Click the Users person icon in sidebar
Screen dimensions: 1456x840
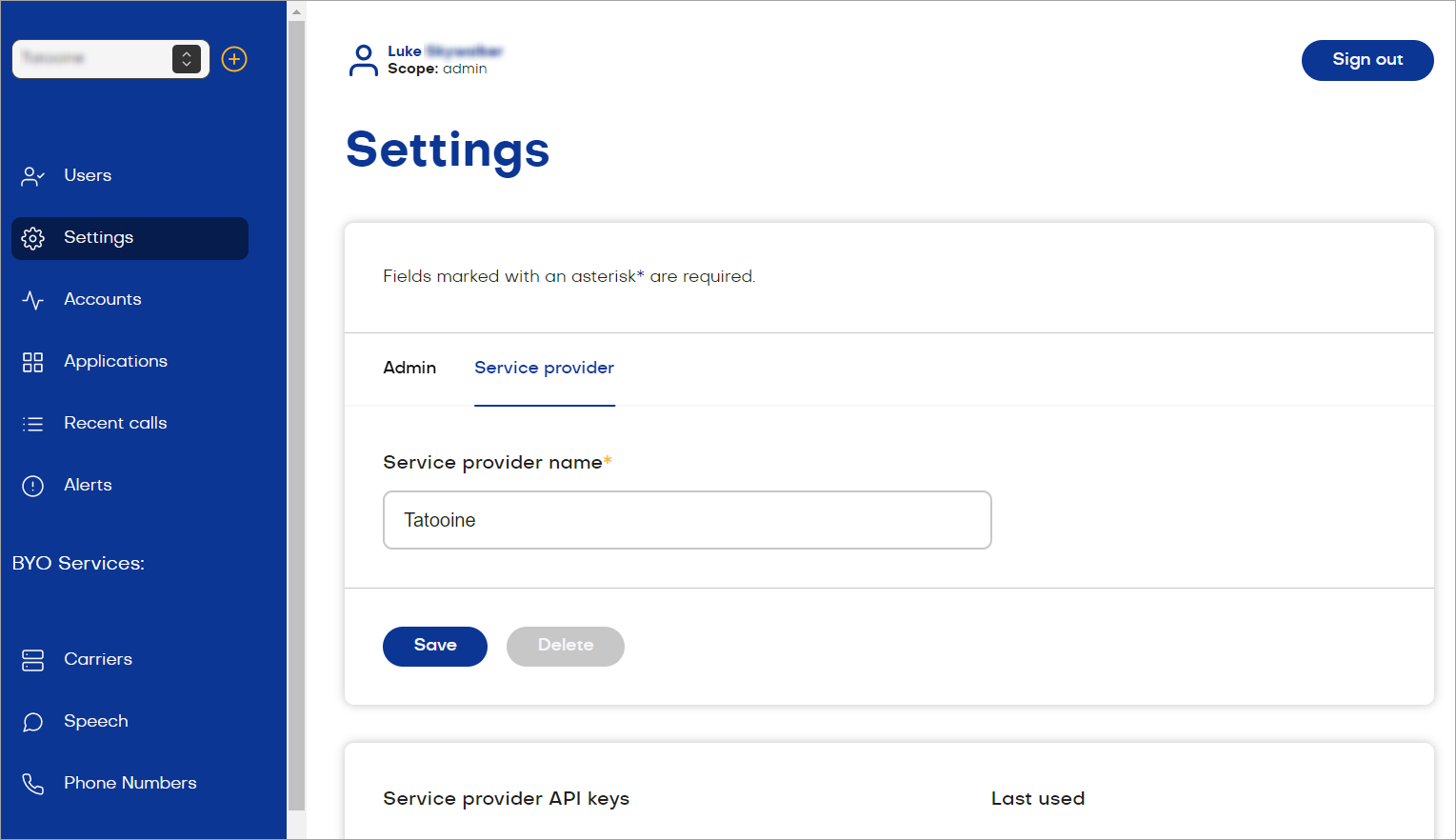point(33,176)
